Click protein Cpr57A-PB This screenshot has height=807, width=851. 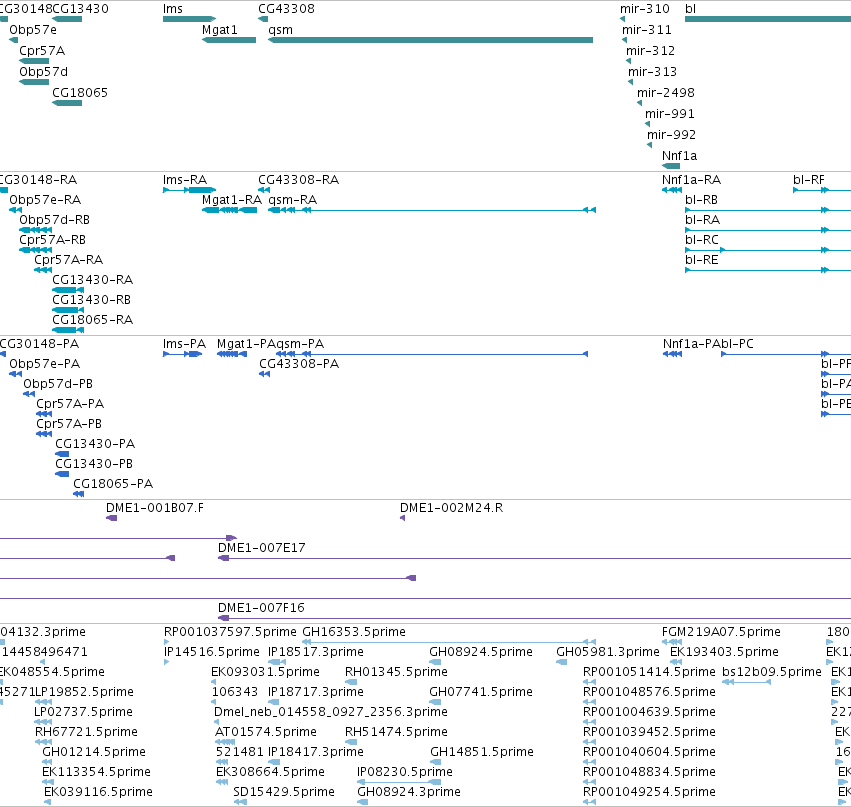[69, 424]
